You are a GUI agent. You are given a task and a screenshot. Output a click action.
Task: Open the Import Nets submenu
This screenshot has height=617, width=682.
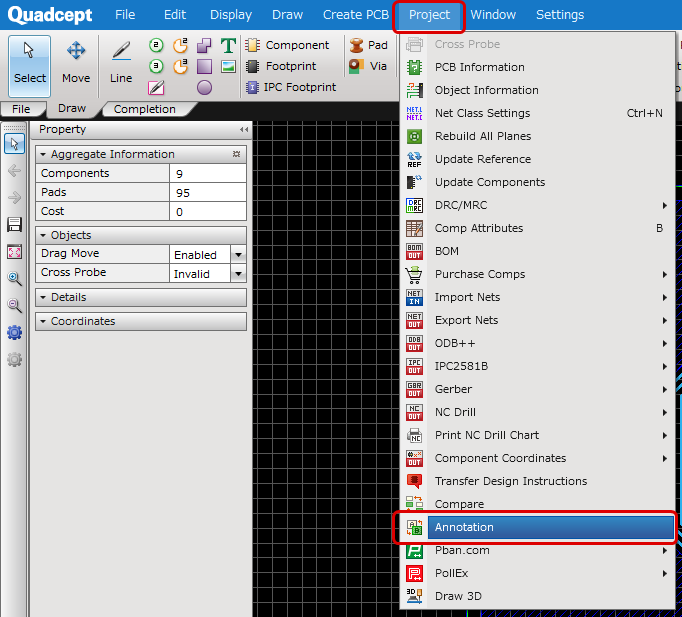pyautogui.click(x=537, y=297)
